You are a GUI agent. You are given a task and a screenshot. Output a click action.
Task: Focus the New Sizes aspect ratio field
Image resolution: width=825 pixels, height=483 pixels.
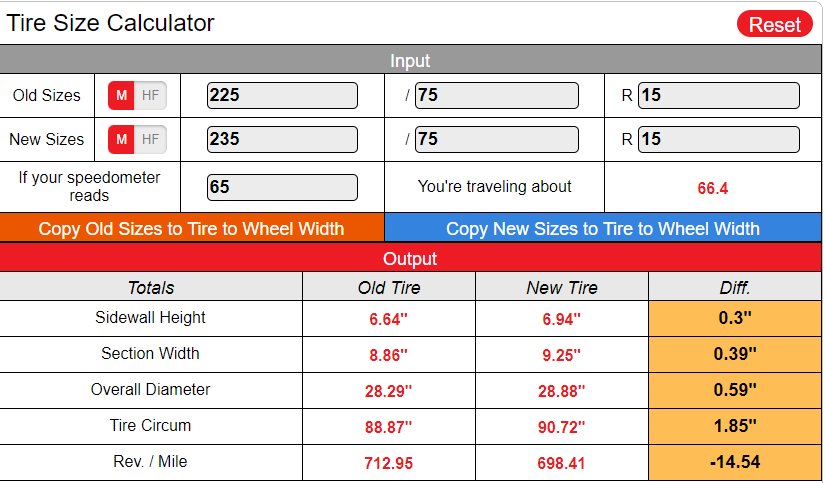(x=497, y=139)
